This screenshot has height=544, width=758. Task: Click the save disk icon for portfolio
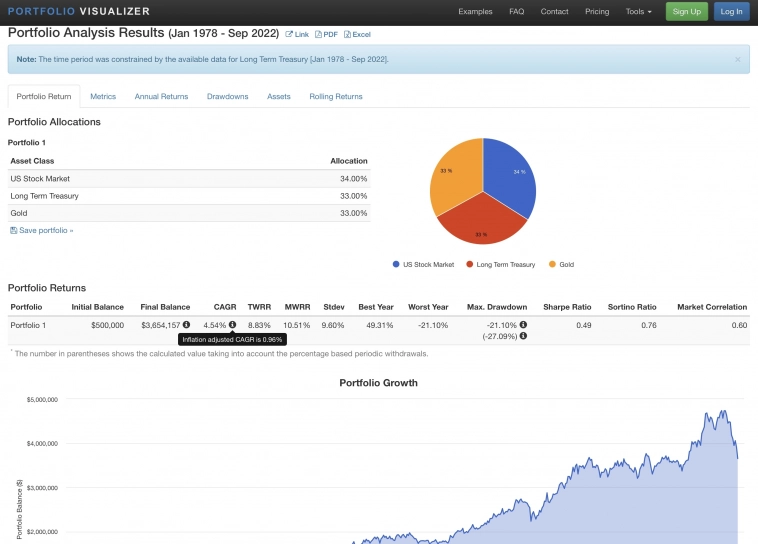point(13,230)
